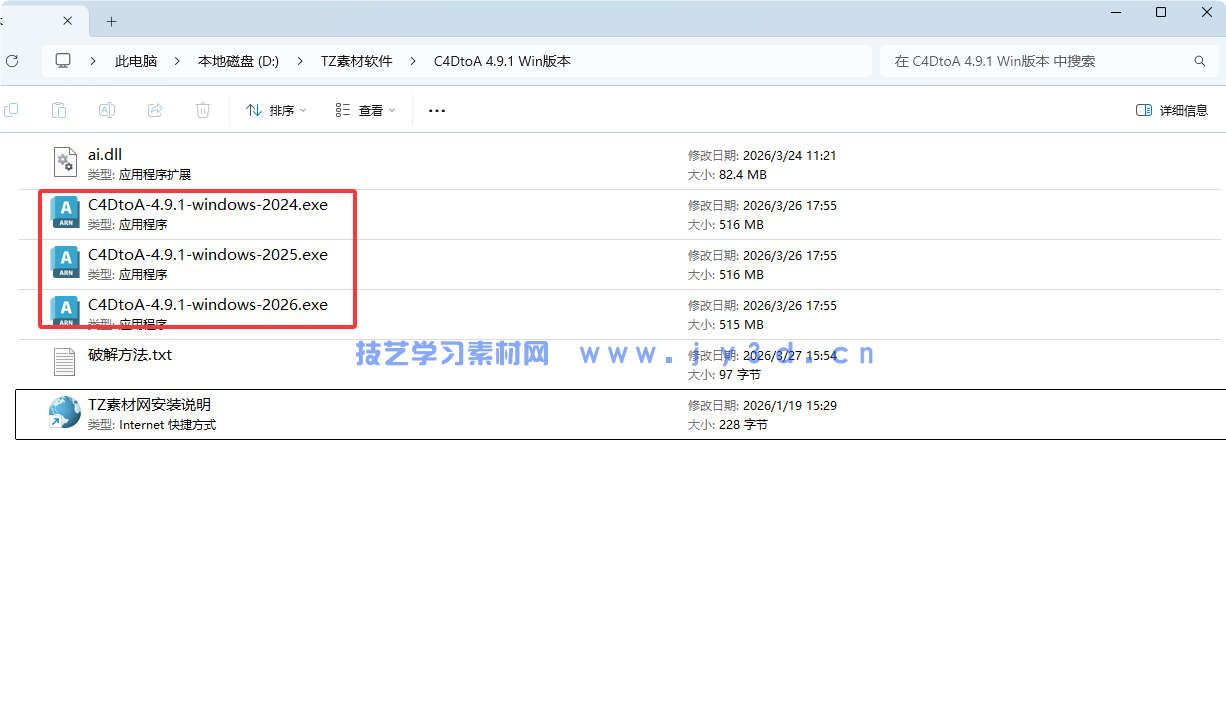Select the 破解方法.txt document icon
Screen dimensions: 1226x706
pos(65,363)
